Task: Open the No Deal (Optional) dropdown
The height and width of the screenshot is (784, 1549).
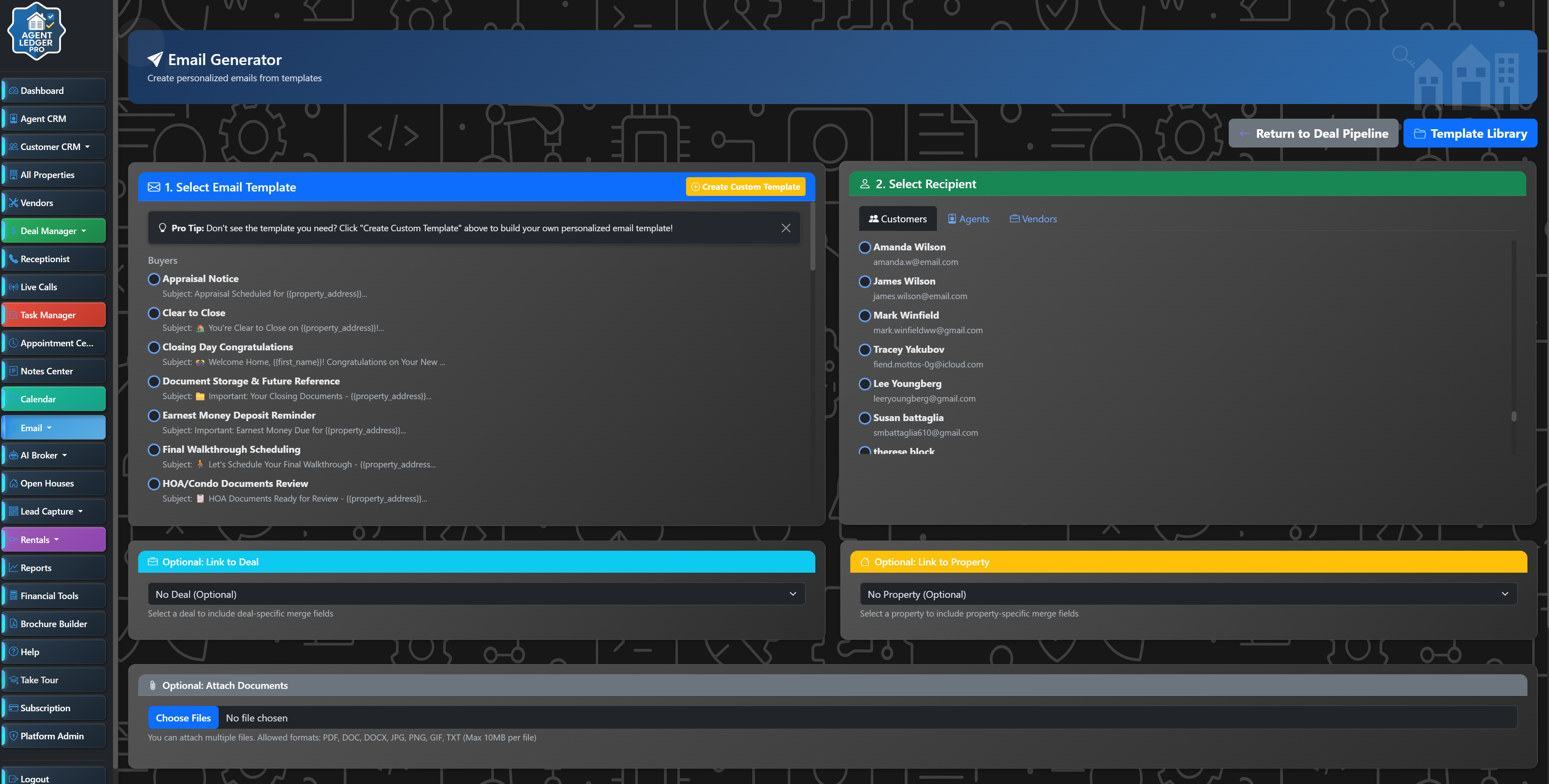Action: 476,594
